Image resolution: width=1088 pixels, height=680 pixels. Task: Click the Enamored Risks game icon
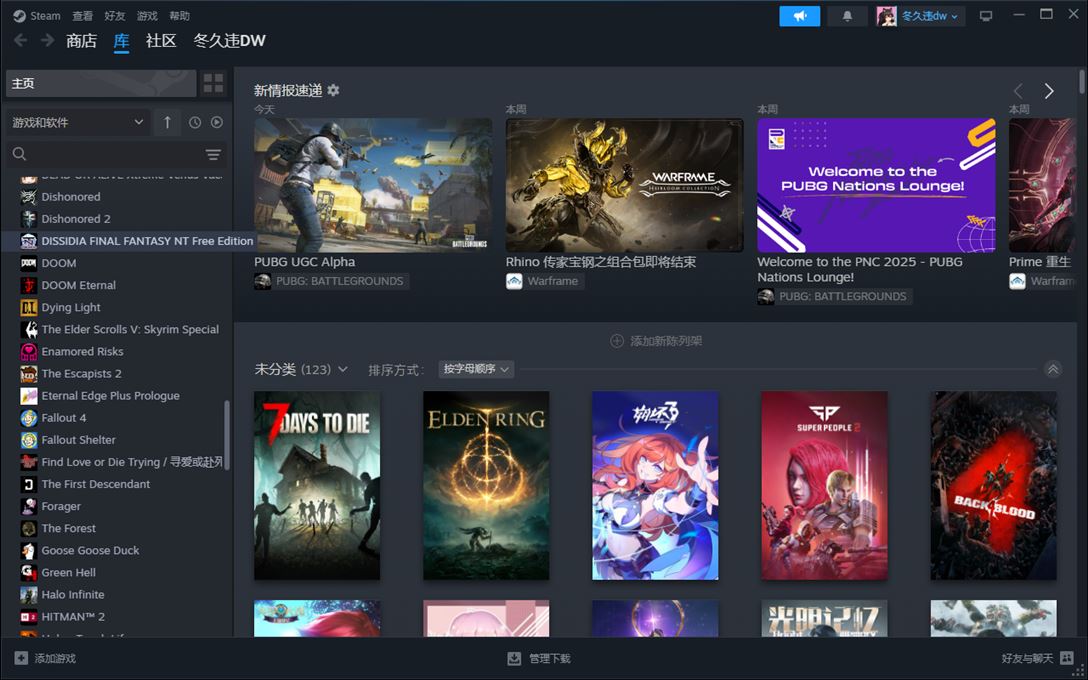pos(28,352)
